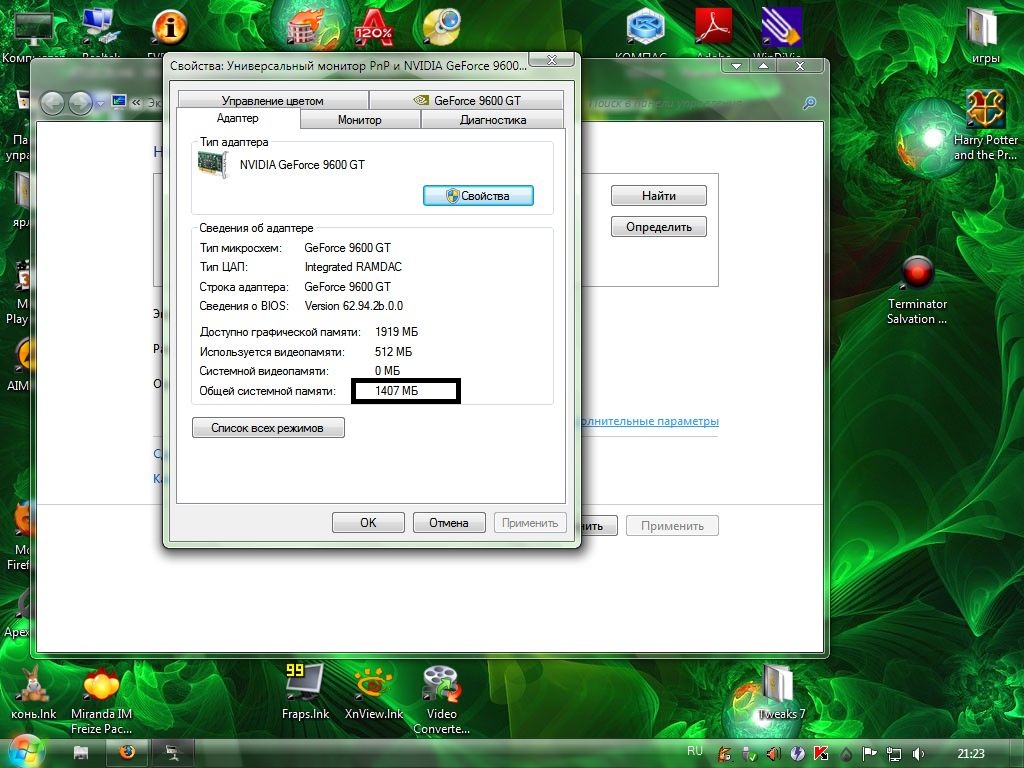Open the Fraps desktop shortcut
The width and height of the screenshot is (1024, 768).
[305, 683]
